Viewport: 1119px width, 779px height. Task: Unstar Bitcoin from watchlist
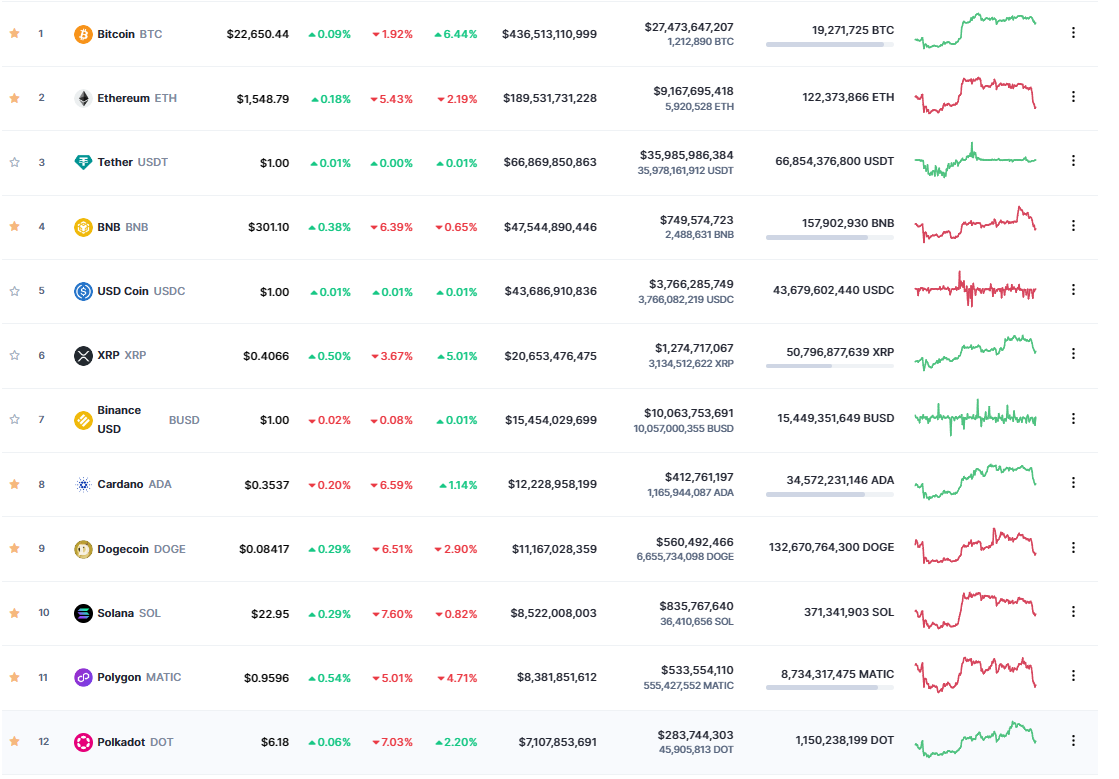coord(14,34)
